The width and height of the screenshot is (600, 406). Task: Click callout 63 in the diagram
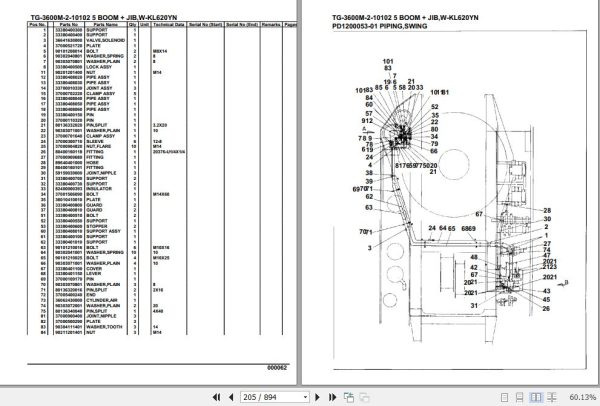pos(369,207)
